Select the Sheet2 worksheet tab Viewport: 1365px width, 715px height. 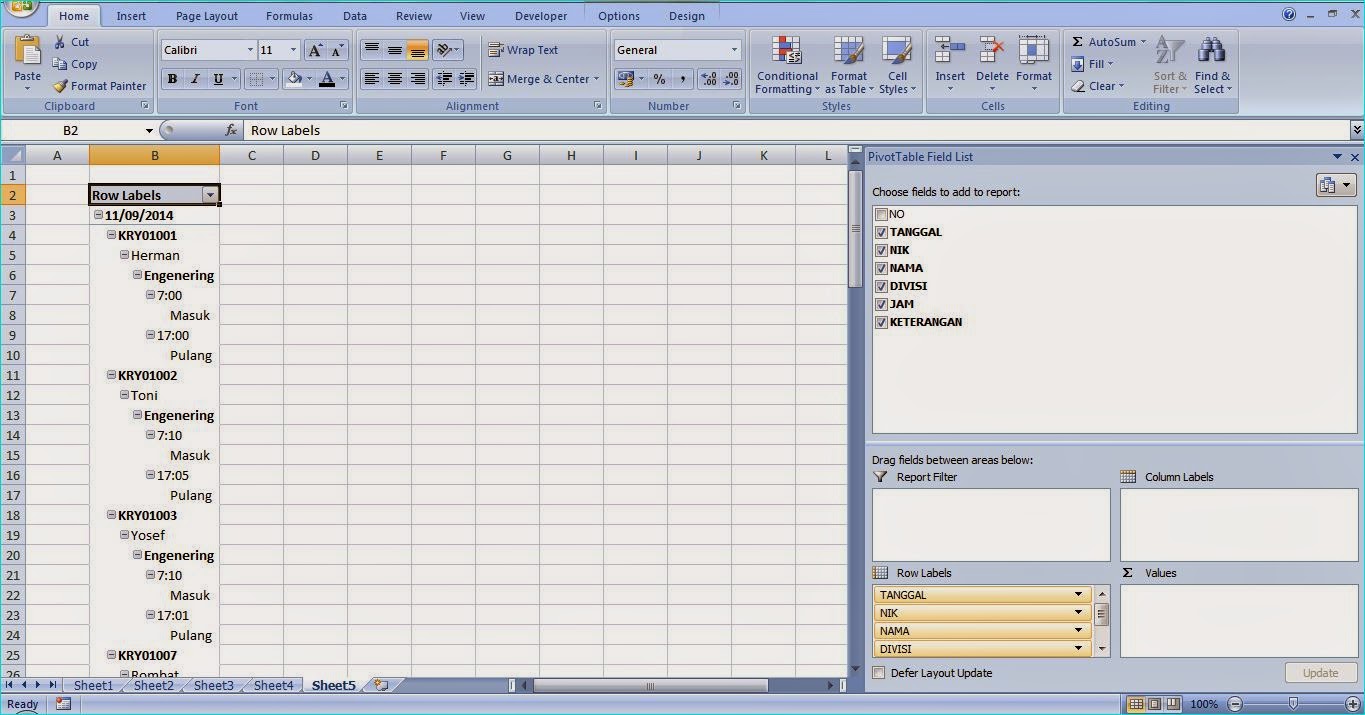[x=152, y=685]
